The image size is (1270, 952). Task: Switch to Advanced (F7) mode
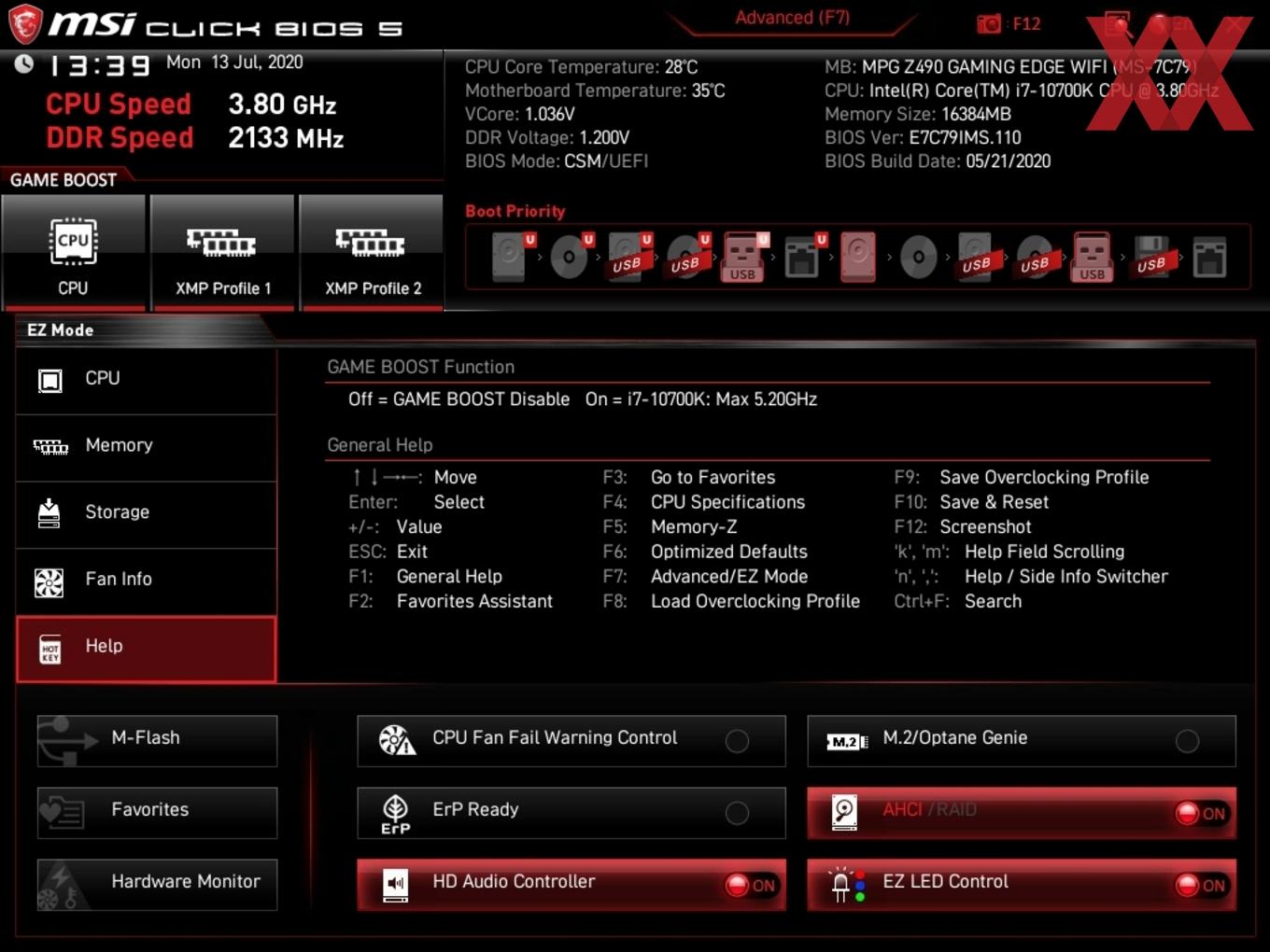click(792, 18)
